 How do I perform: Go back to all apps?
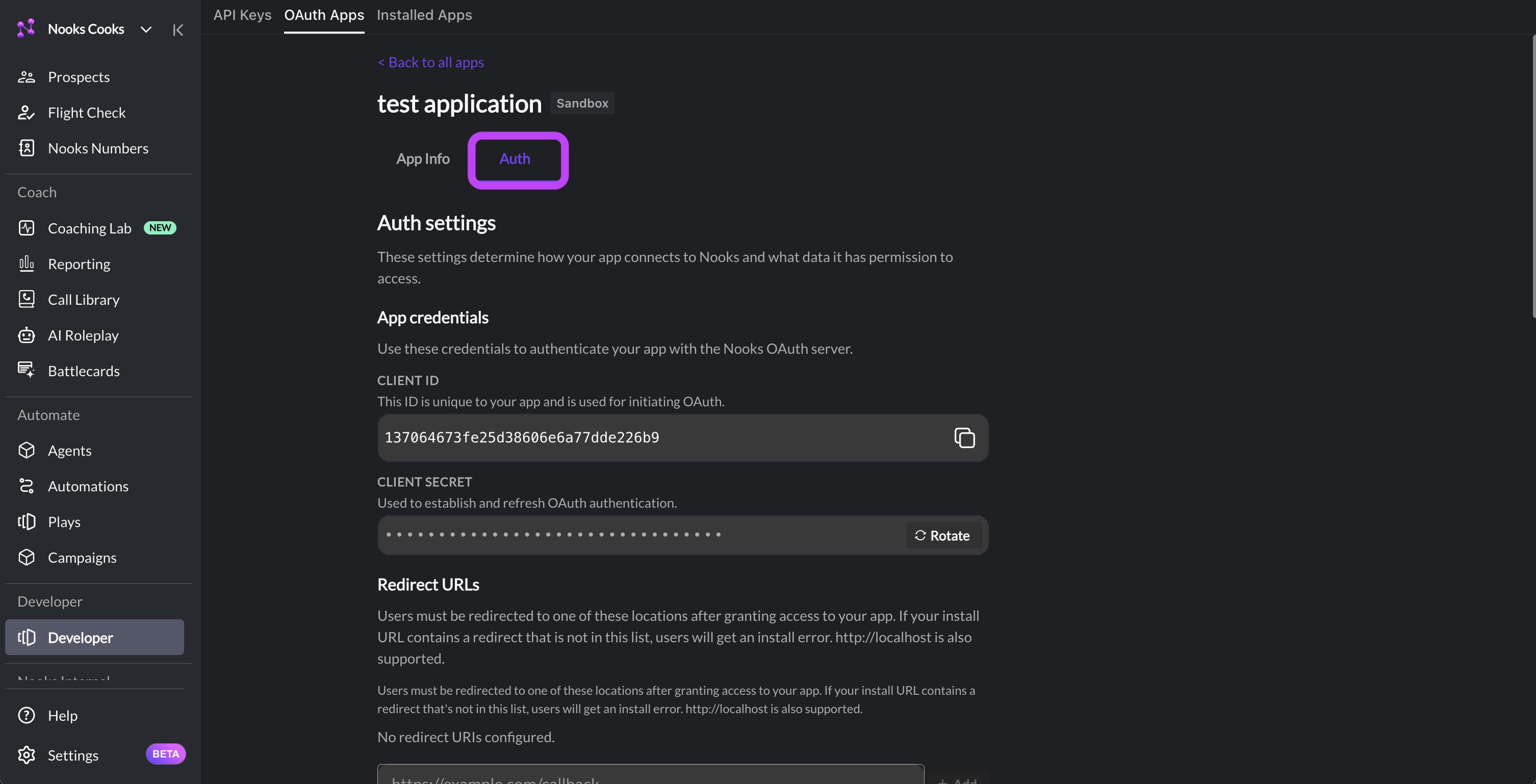point(430,62)
